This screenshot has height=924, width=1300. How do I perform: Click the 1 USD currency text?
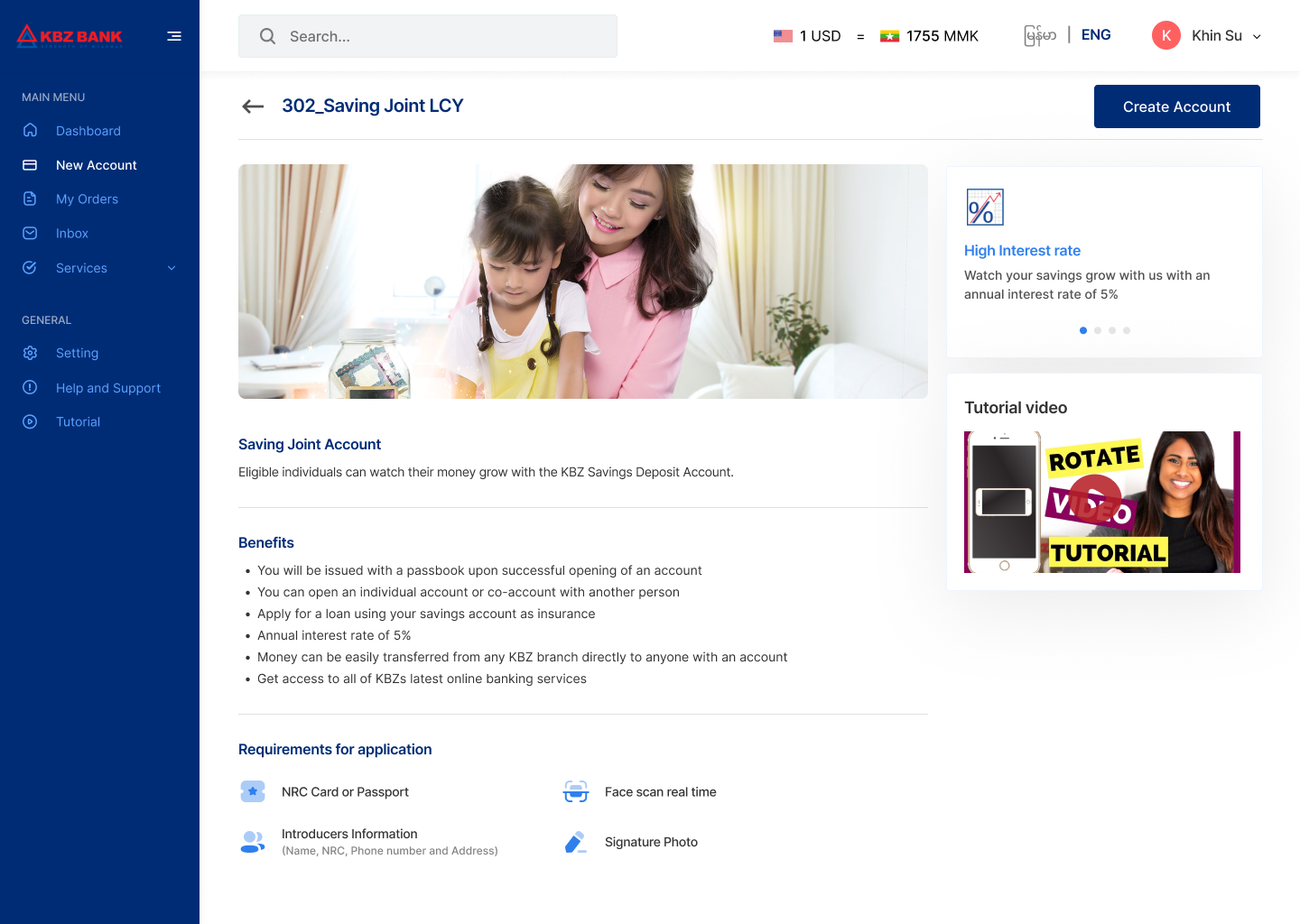click(x=821, y=36)
